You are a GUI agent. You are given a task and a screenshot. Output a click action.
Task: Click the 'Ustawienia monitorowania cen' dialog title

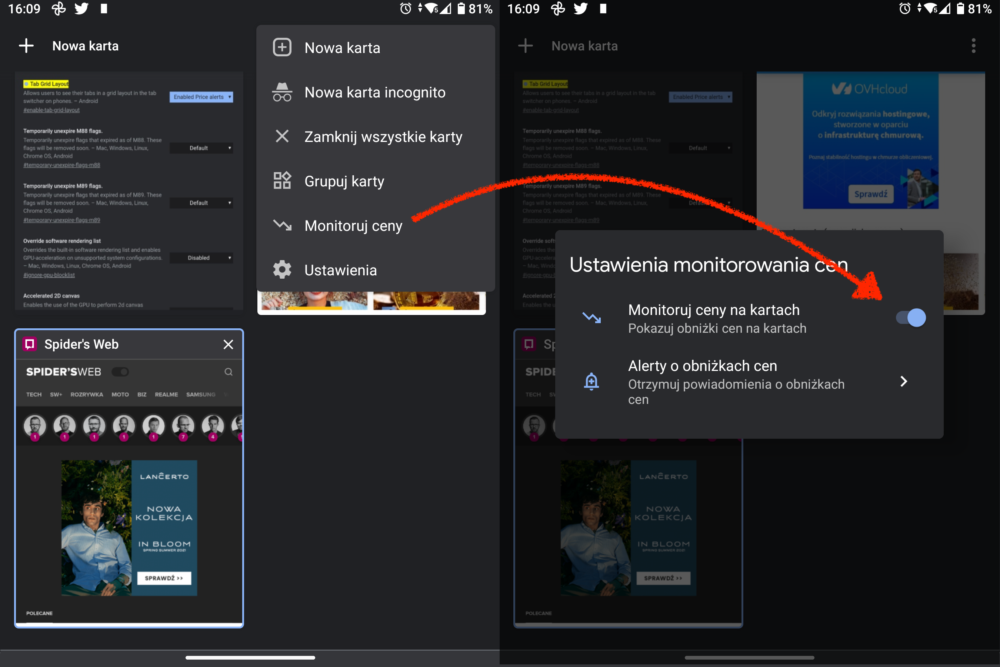pyautogui.click(x=709, y=265)
